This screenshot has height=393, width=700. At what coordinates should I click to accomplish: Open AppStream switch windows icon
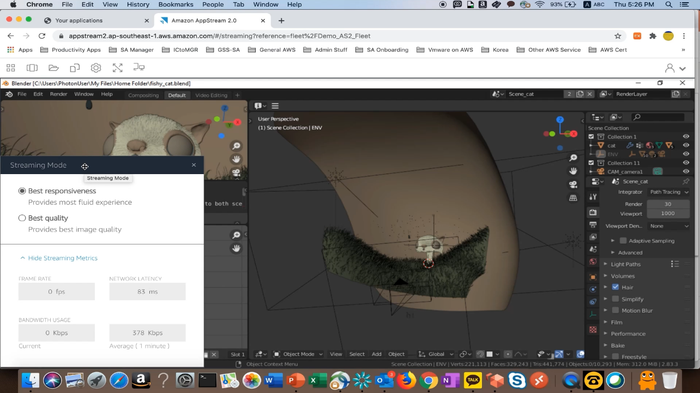32,68
